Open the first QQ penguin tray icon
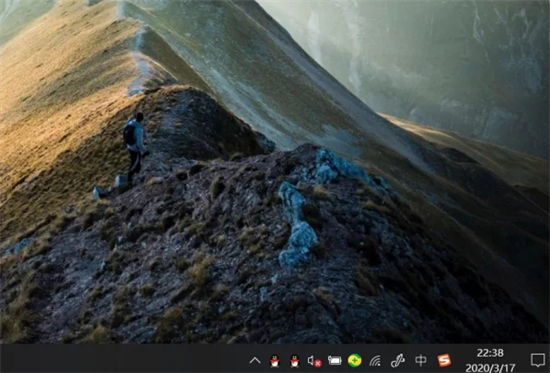Image resolution: width=550 pixels, height=373 pixels. click(275, 360)
